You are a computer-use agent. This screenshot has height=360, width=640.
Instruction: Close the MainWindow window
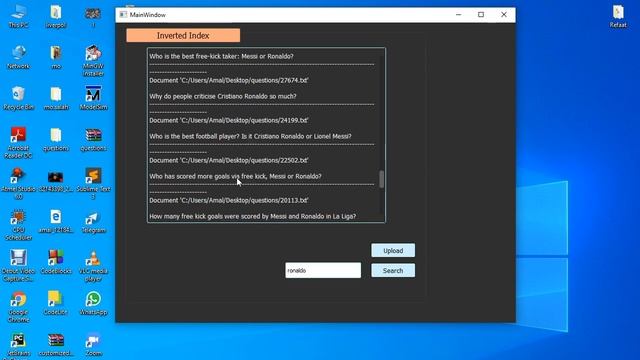[504, 15]
